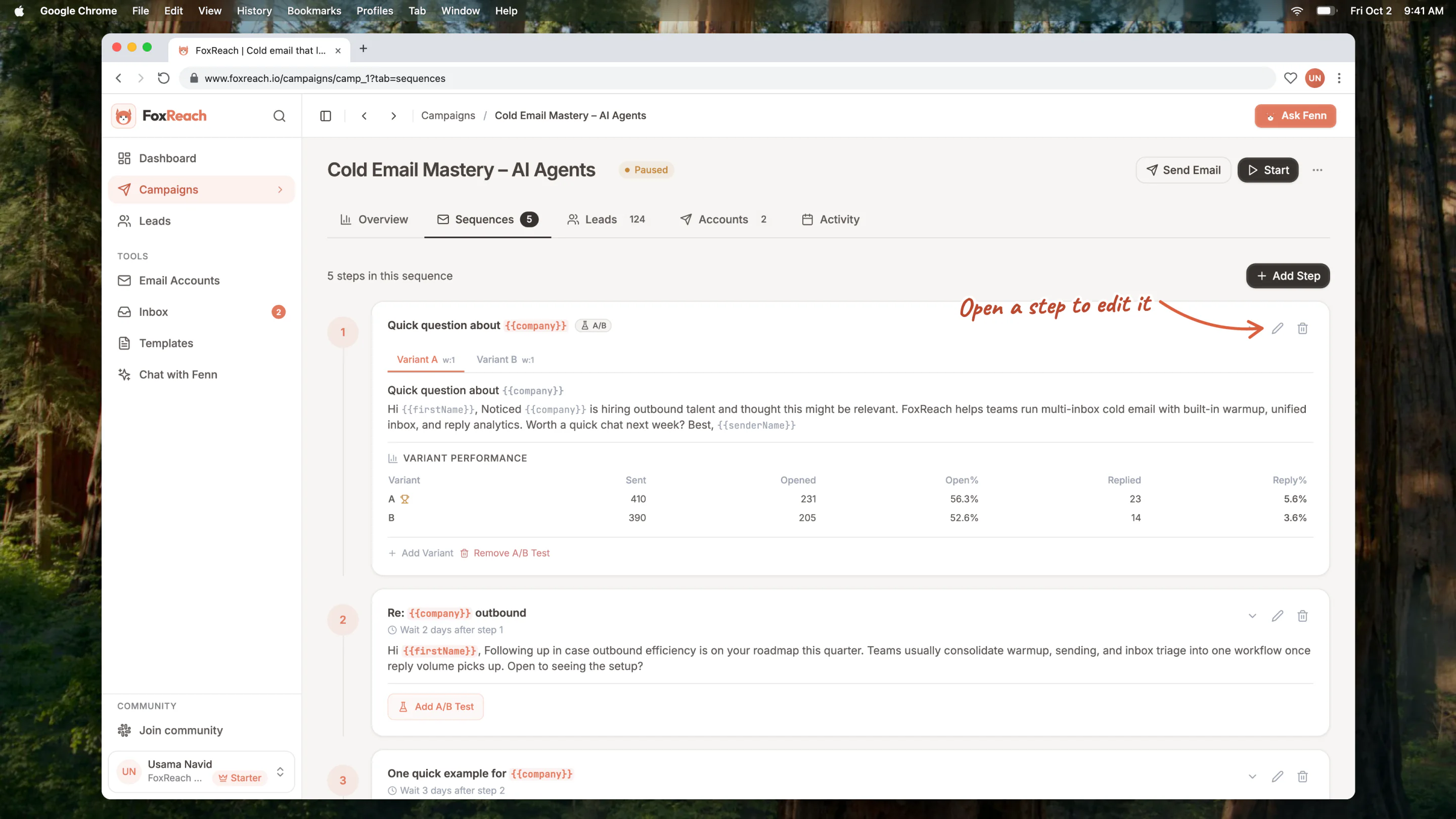The height and width of the screenshot is (819, 1456).
Task: Open Chrome's three-dot menu
Action: tap(1339, 78)
